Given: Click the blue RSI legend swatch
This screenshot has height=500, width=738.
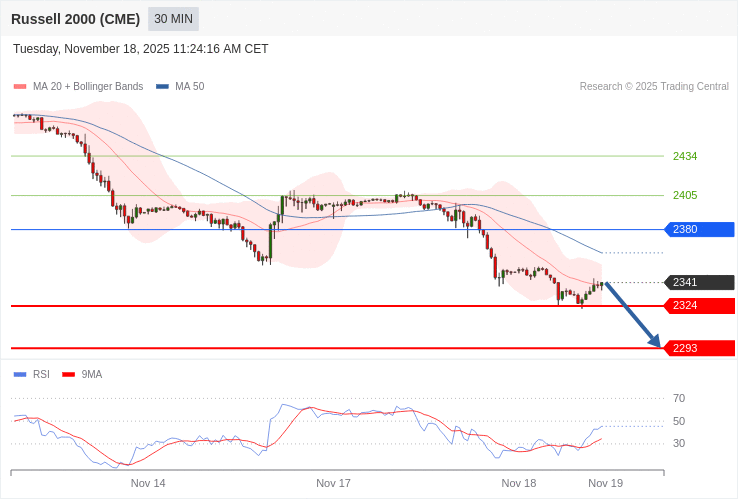Looking at the screenshot, I should (x=20, y=375).
